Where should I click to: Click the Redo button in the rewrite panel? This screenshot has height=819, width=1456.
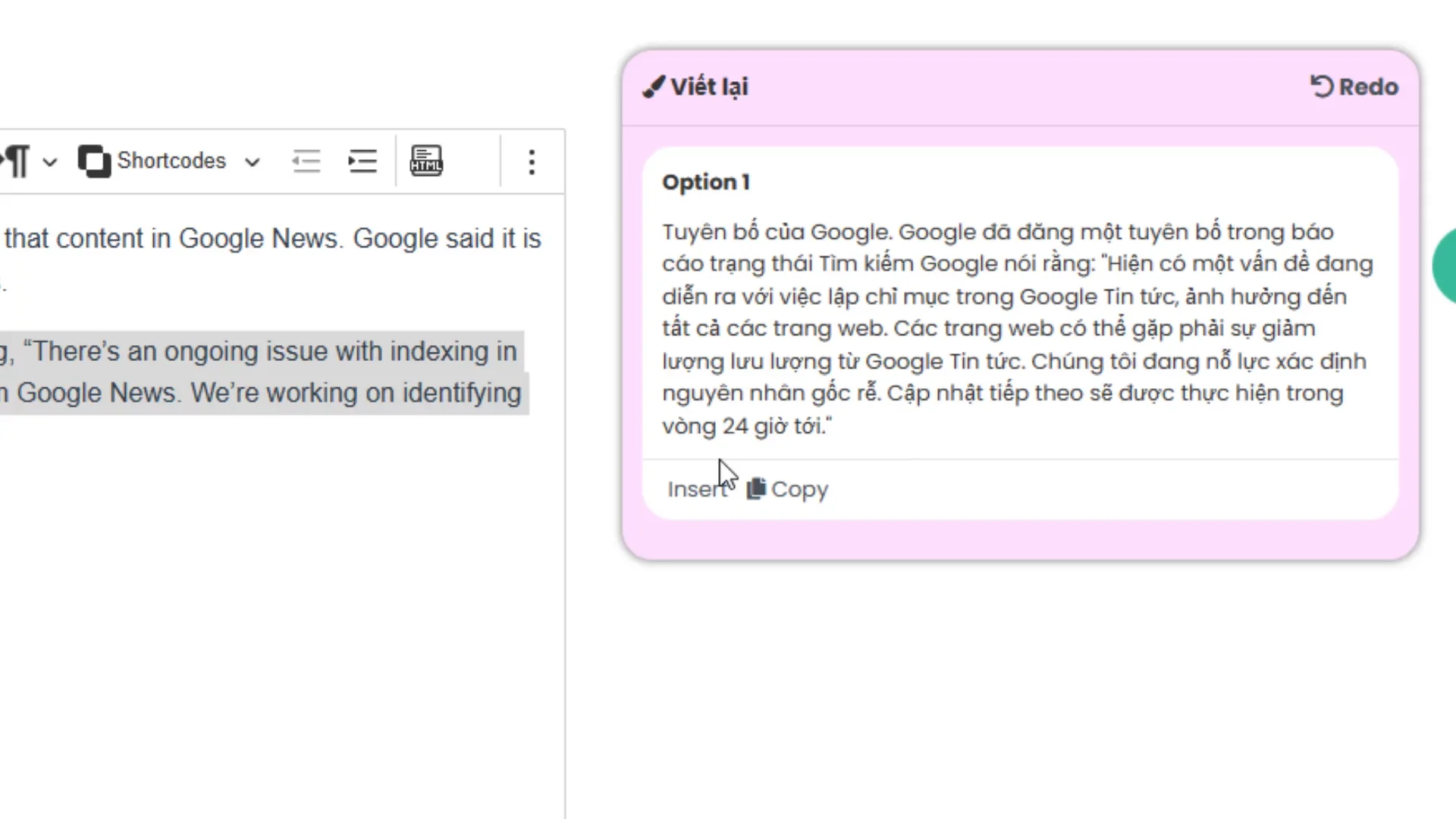1354,87
